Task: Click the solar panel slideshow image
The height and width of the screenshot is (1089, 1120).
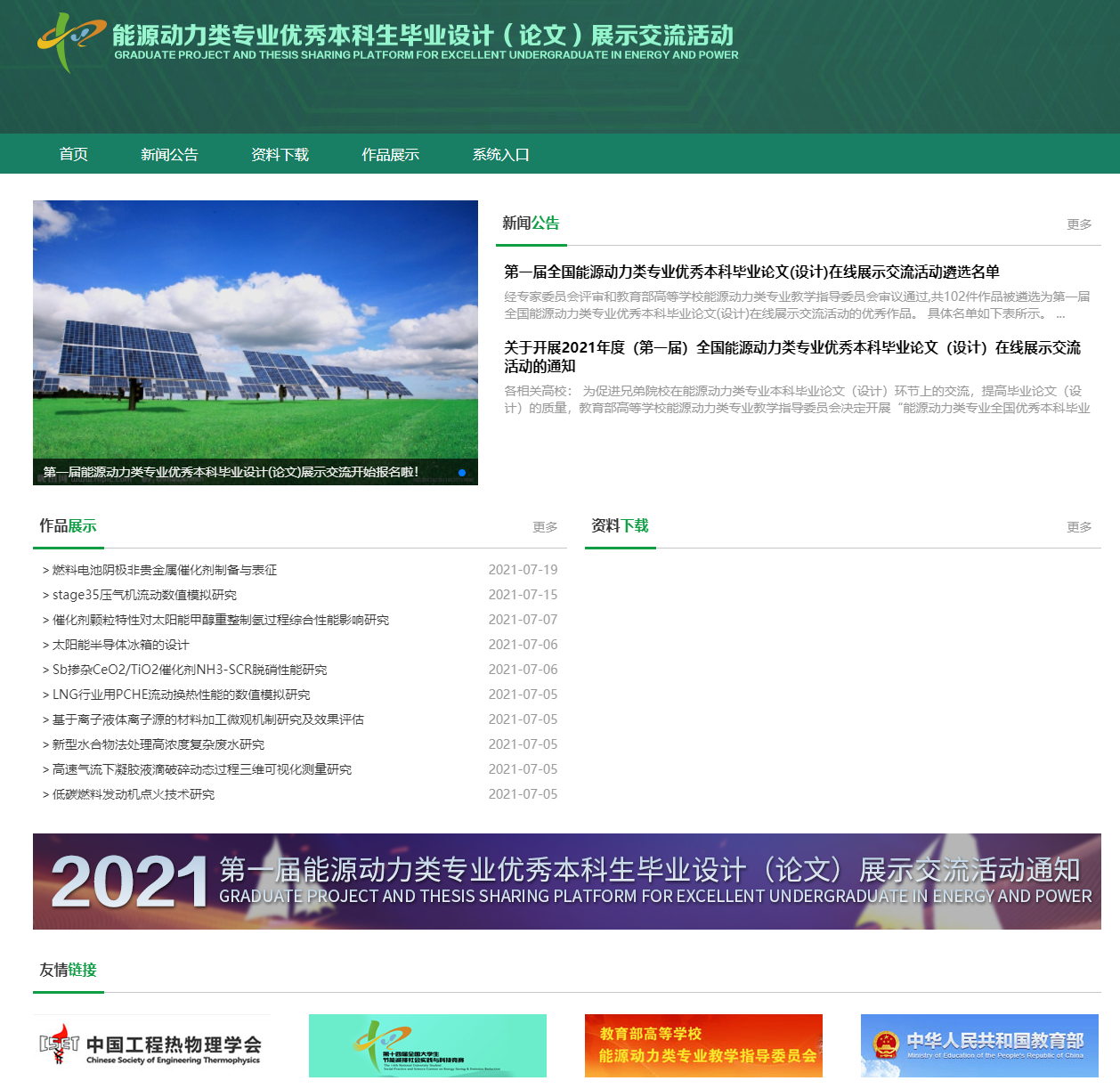Action: click(256, 329)
